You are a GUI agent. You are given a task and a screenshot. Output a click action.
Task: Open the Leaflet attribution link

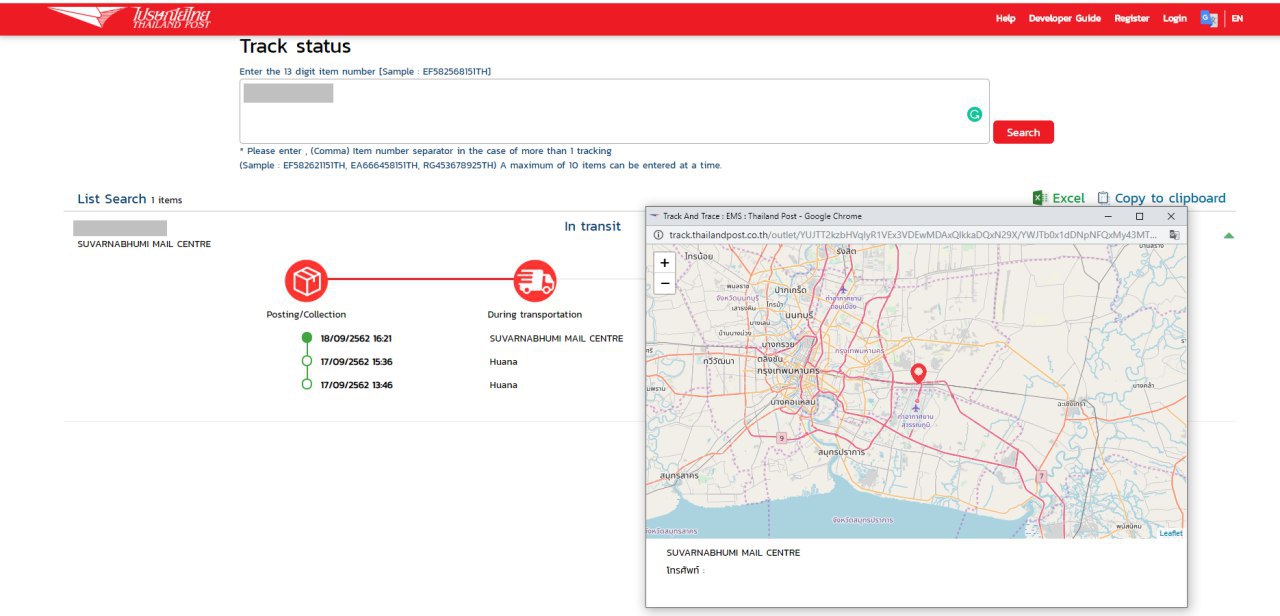coord(1171,533)
